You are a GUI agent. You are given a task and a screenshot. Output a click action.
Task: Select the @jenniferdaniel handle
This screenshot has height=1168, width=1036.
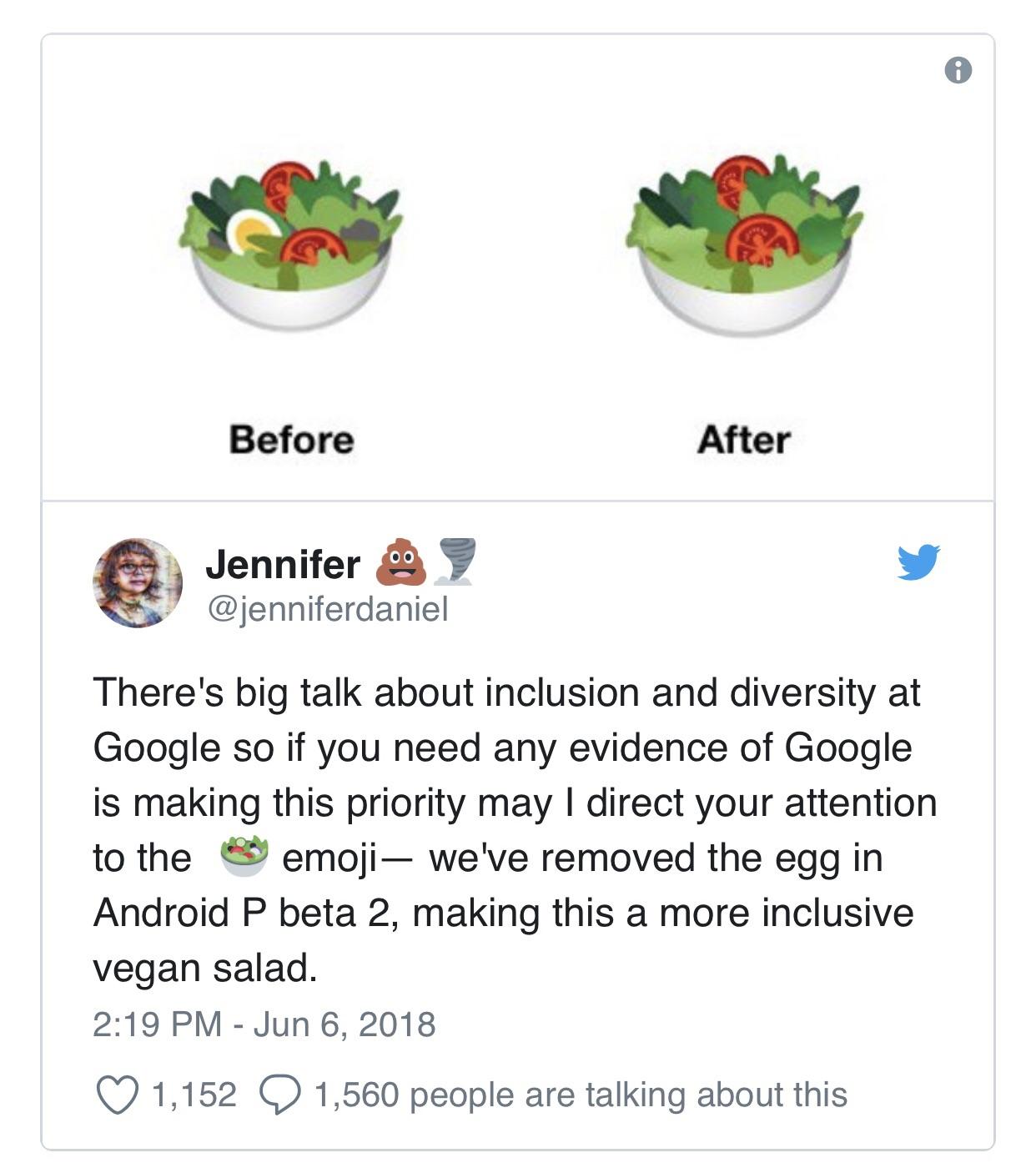pyautogui.click(x=327, y=609)
